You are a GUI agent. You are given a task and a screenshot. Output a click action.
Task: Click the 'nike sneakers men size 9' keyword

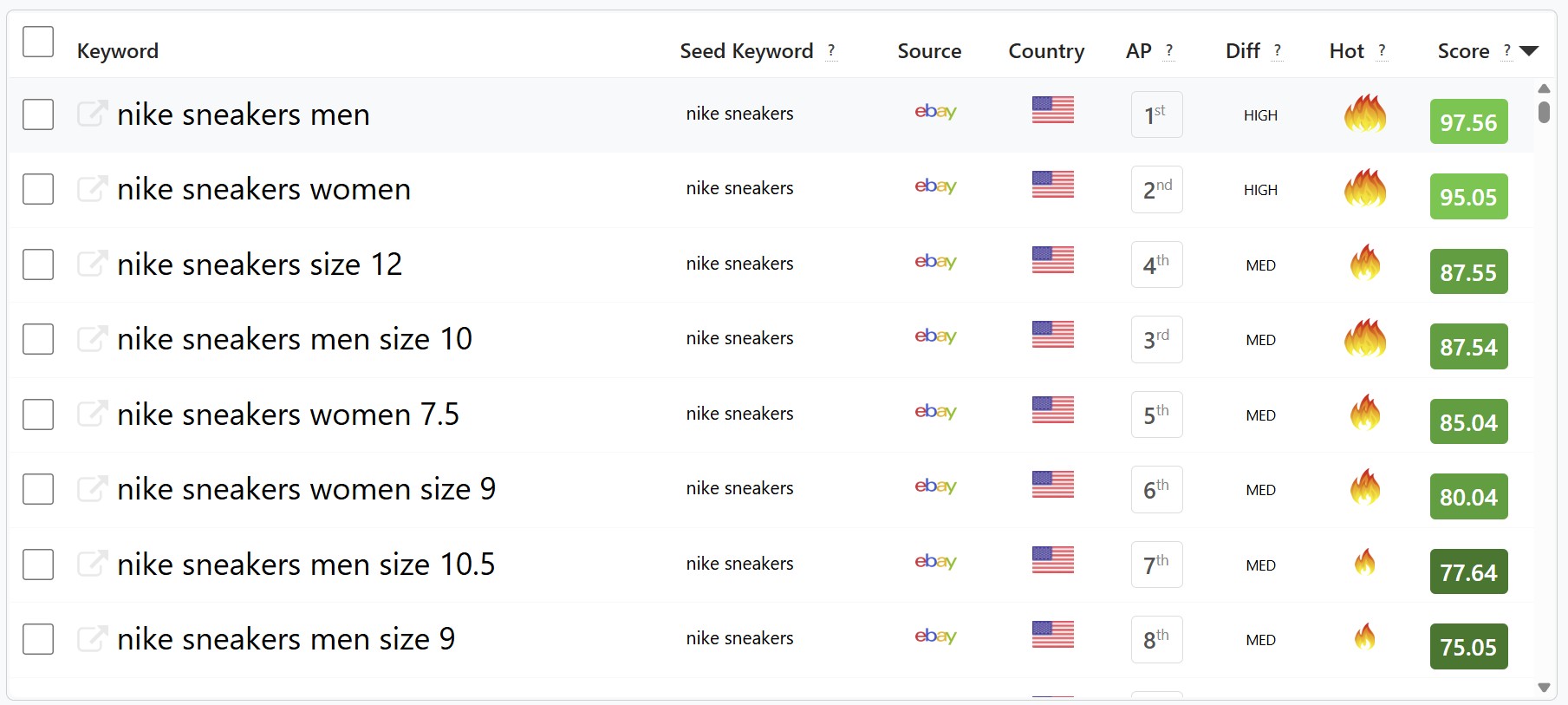286,639
